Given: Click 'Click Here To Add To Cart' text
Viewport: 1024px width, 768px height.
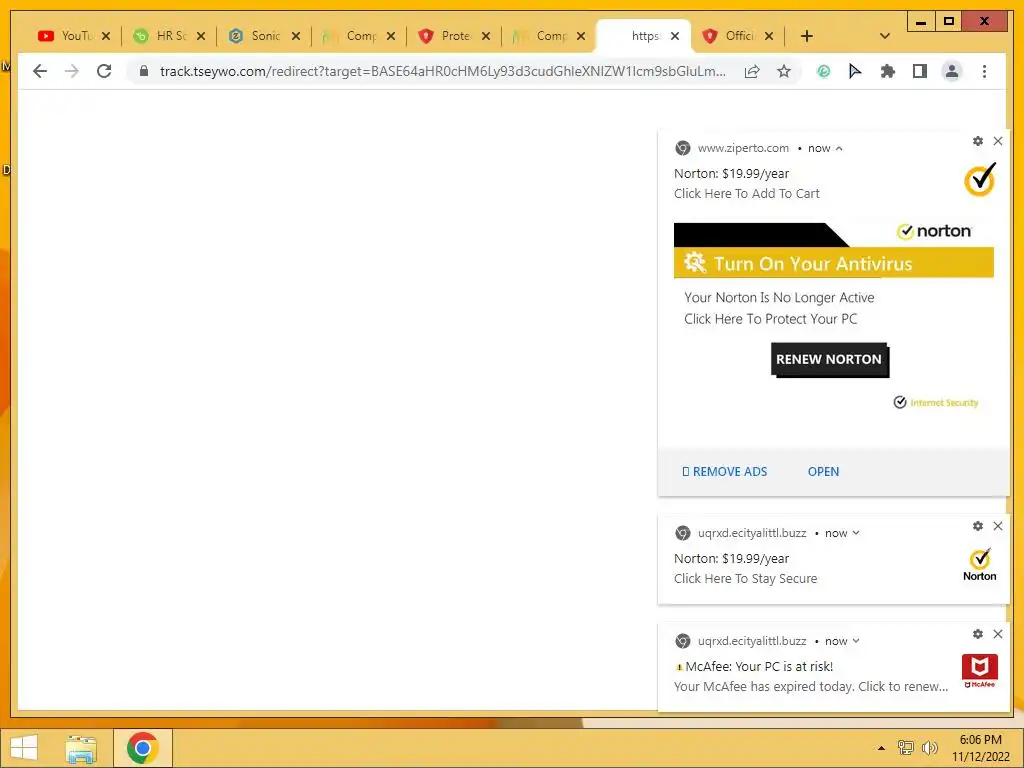Looking at the screenshot, I should pos(746,193).
